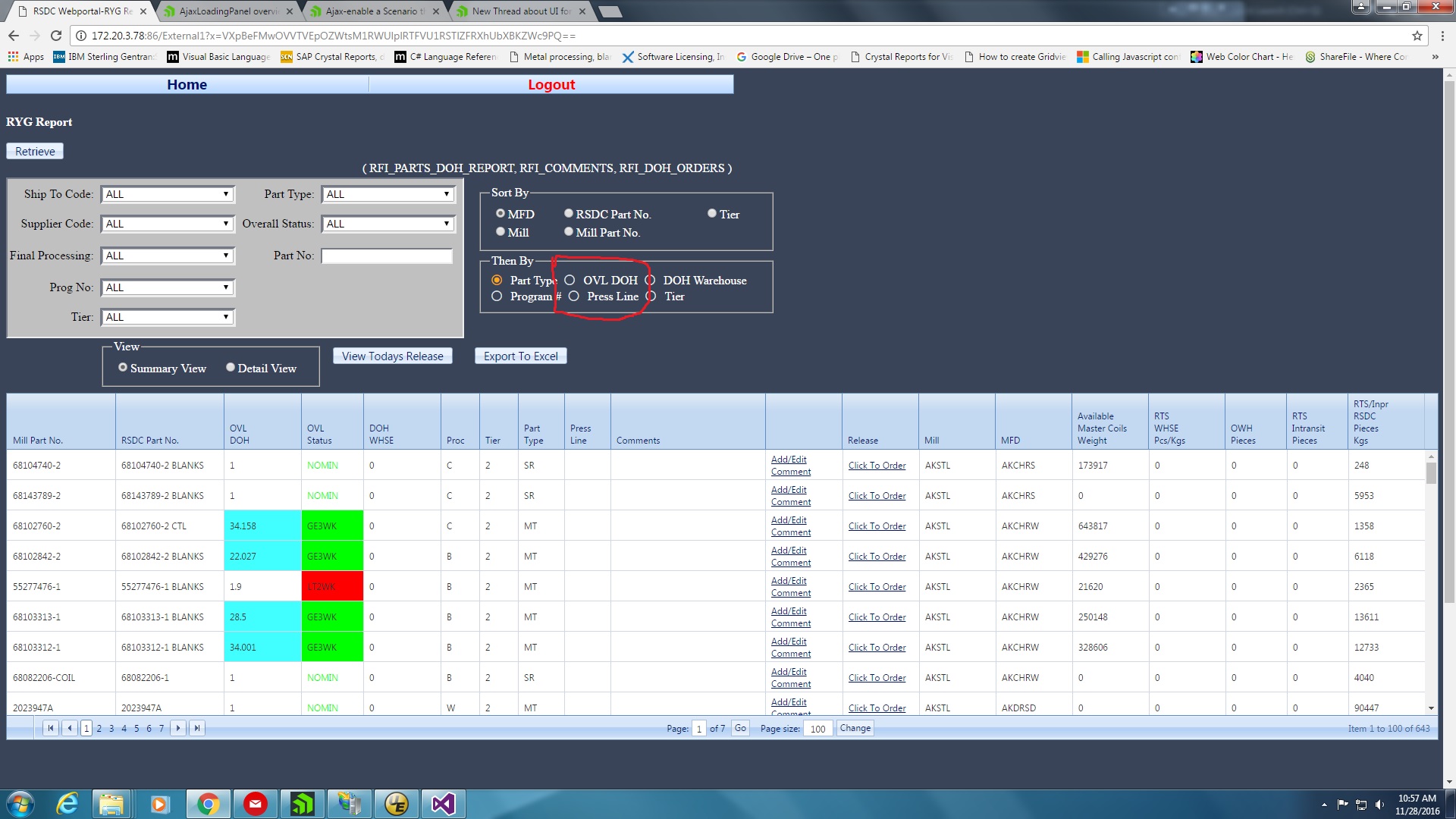Click To Order for part 68102760-2
Viewport: 1456px width, 819px height.
tap(877, 526)
